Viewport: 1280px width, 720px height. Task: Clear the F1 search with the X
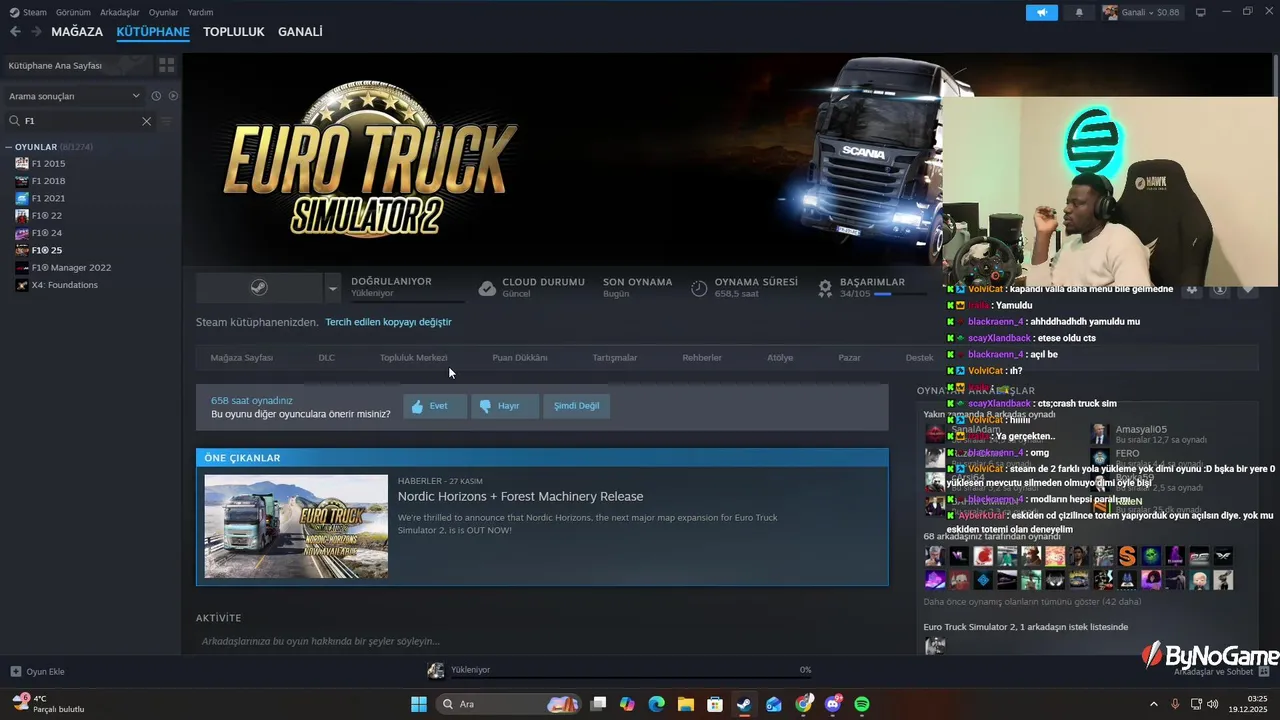pyautogui.click(x=146, y=121)
